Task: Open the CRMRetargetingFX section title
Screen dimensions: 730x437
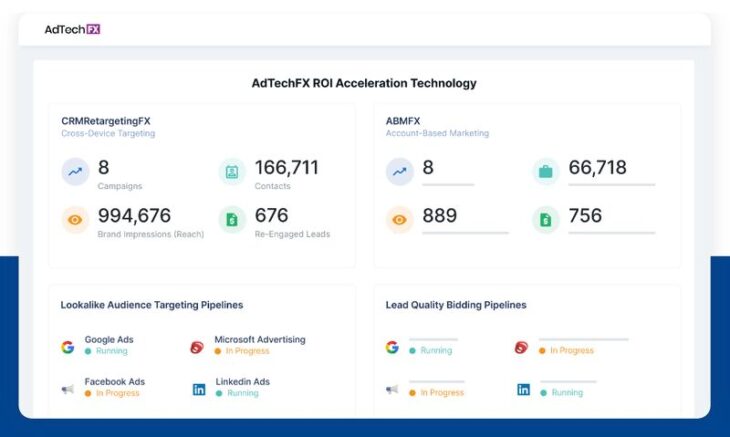Action: pos(105,120)
